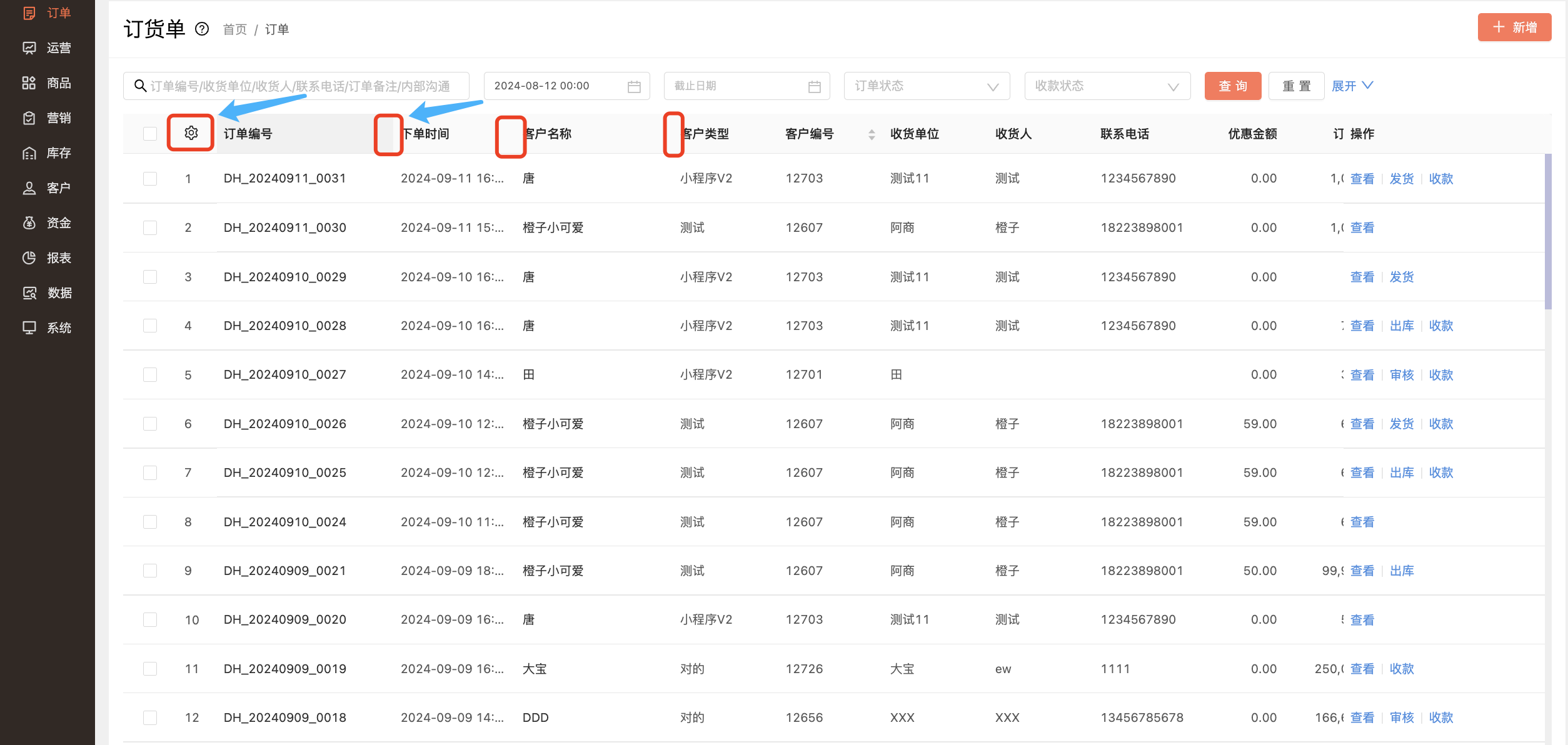Screen dimensions: 1568x745
Task: Click the 查询 search button
Action: (1233, 86)
